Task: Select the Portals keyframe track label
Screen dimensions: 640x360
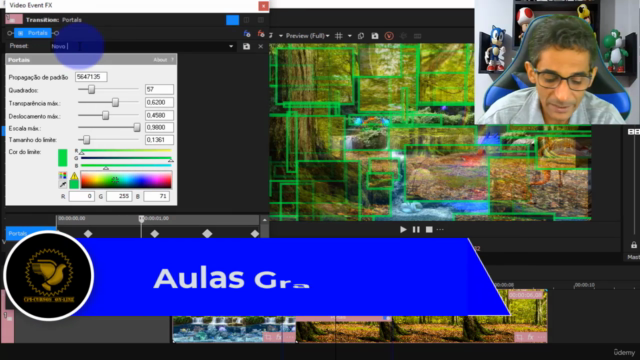Action: [x=31, y=233]
